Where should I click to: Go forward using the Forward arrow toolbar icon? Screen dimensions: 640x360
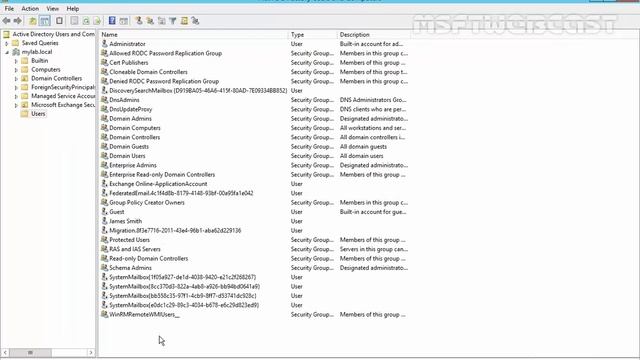click(x=18, y=20)
